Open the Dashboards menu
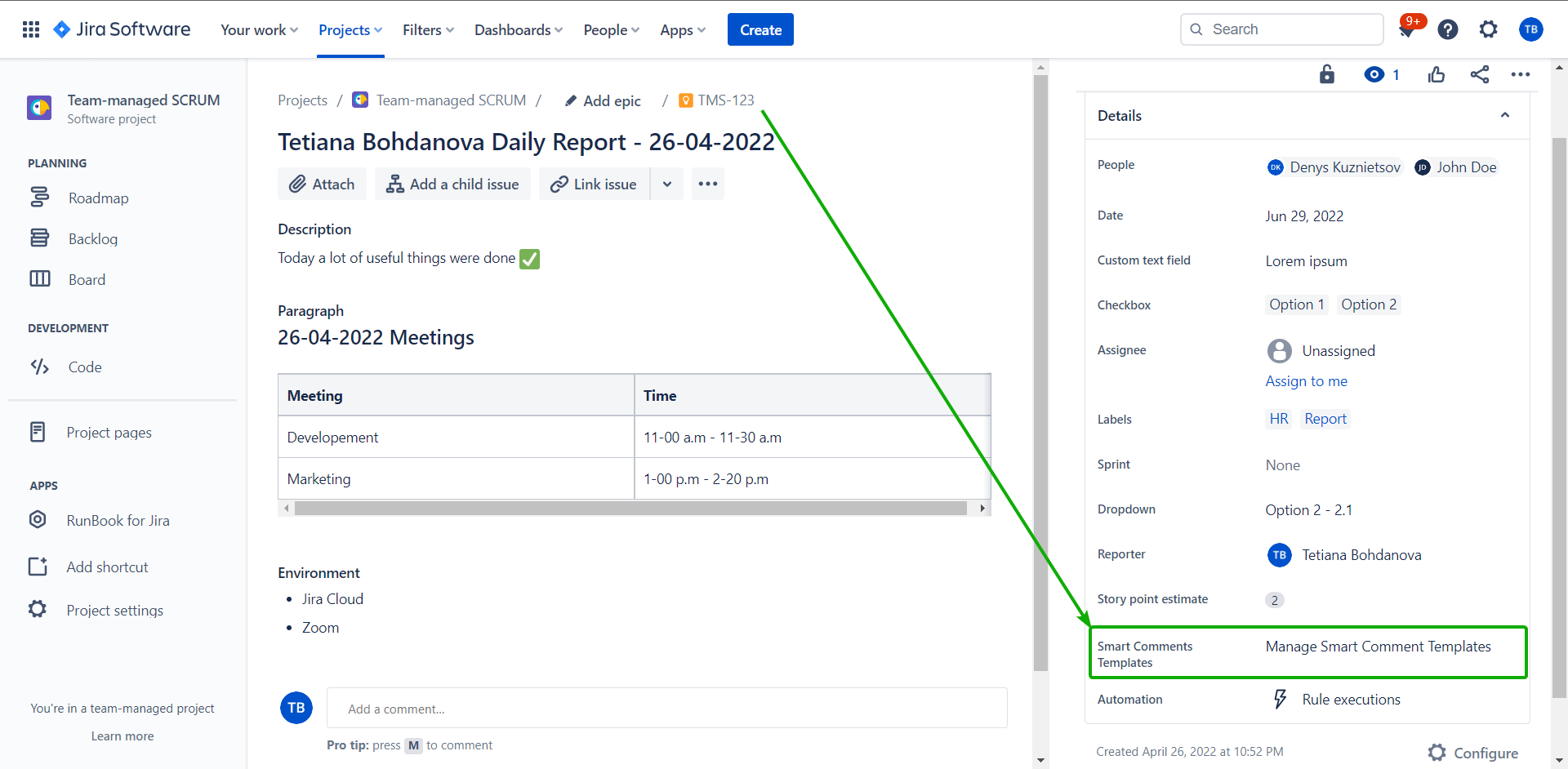The image size is (1568, 769). click(x=518, y=30)
